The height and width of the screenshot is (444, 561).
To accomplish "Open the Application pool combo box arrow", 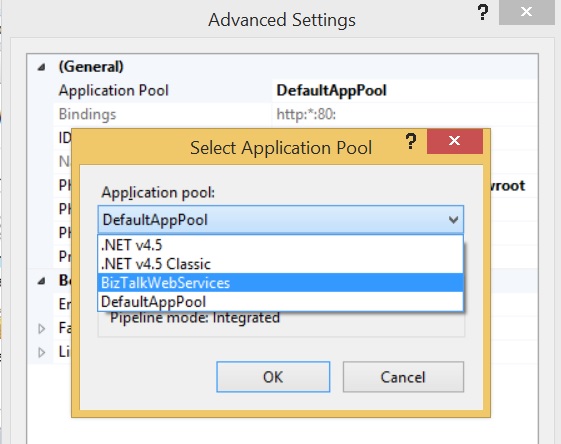I will (x=453, y=220).
